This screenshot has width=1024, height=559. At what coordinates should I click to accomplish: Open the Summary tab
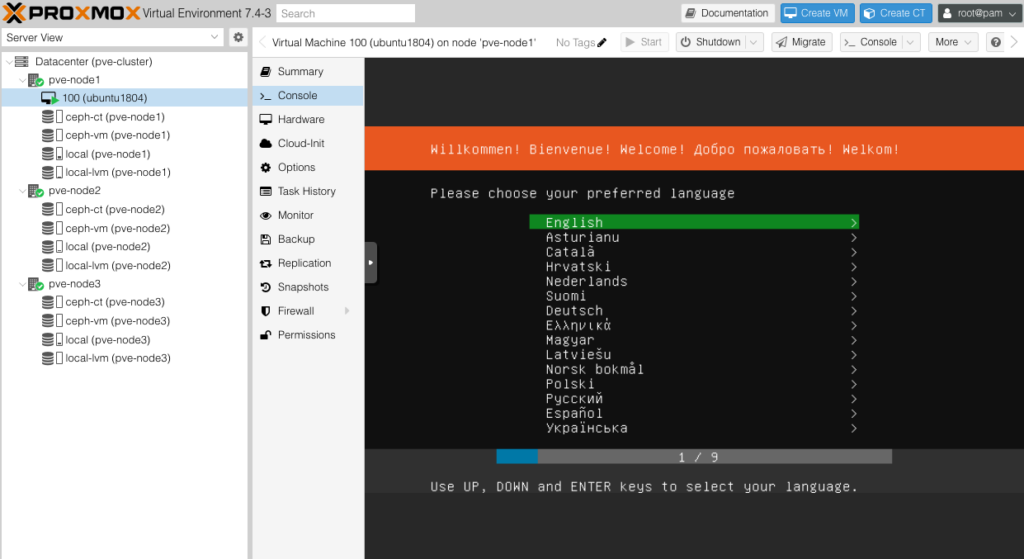pyautogui.click(x=308, y=72)
